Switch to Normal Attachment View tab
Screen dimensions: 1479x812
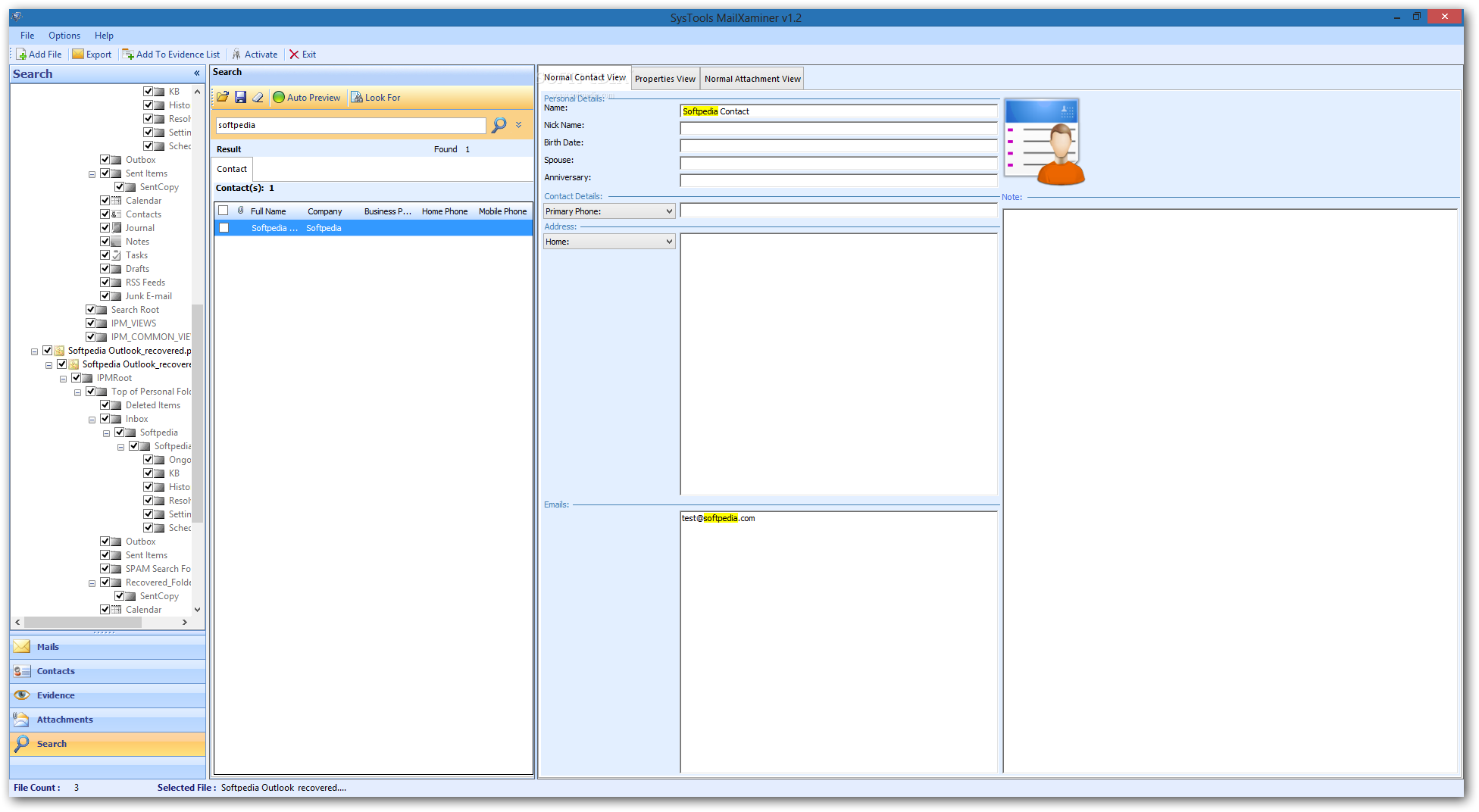click(x=752, y=79)
